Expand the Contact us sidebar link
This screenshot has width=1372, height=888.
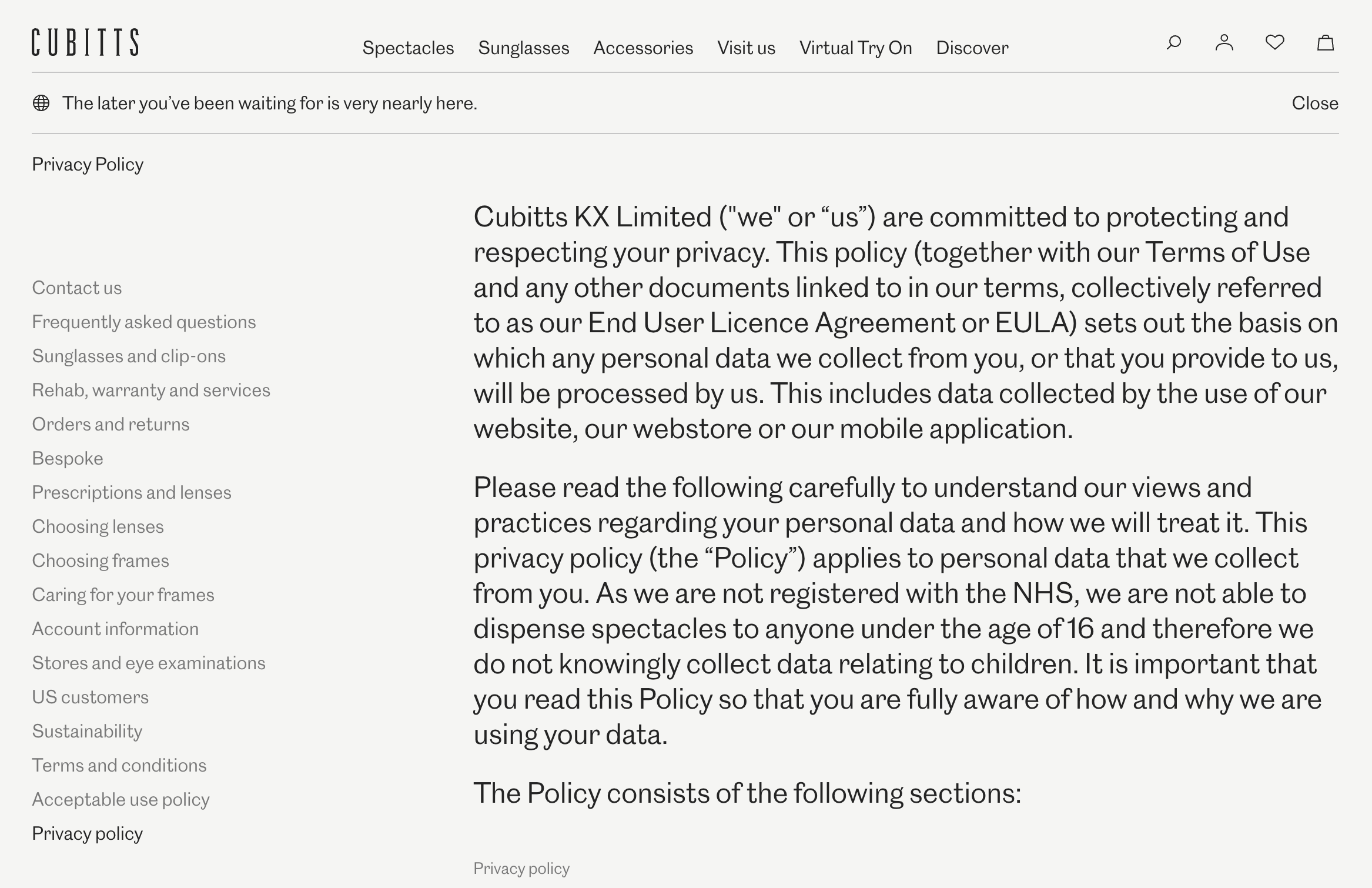[76, 287]
